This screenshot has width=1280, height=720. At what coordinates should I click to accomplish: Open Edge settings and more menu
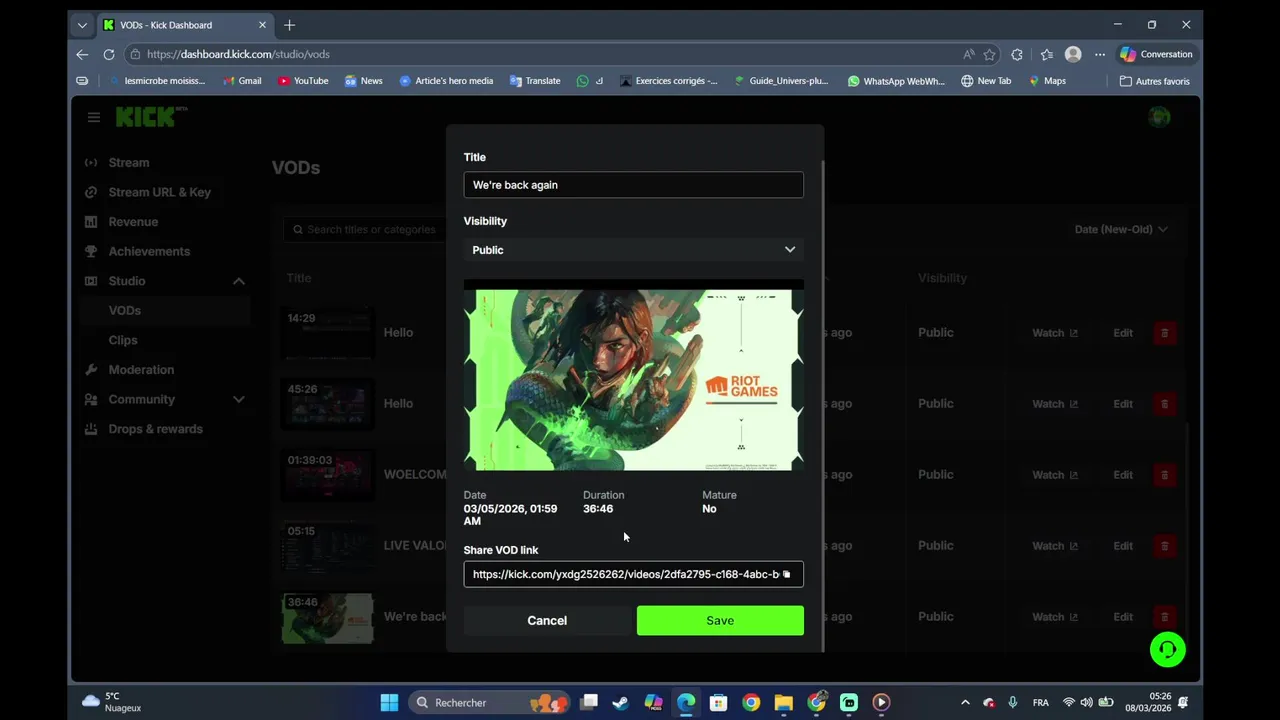[x=1100, y=54]
